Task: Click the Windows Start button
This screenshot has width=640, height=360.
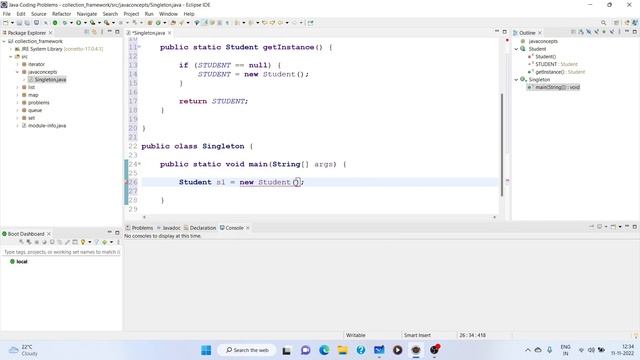Action: pos(206,350)
